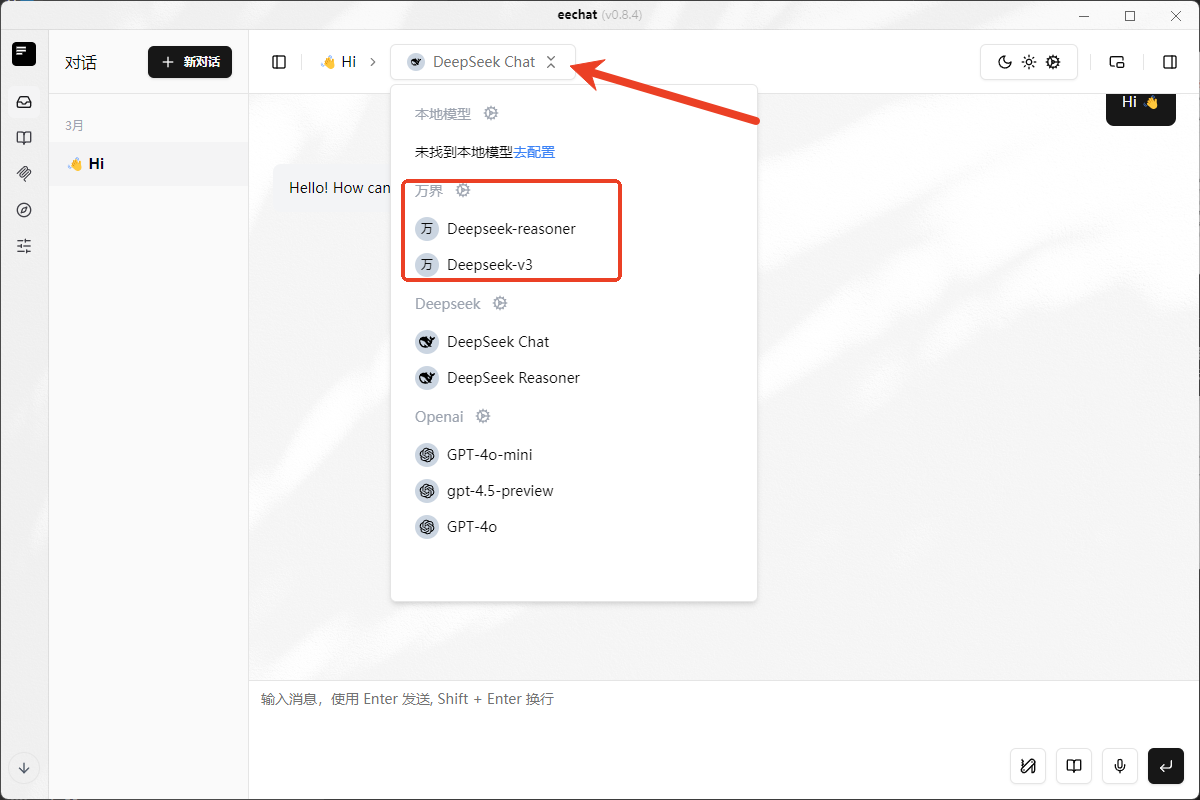This screenshot has width=1200, height=800.
Task: Maximize the eechat window
Action: coord(1130,15)
